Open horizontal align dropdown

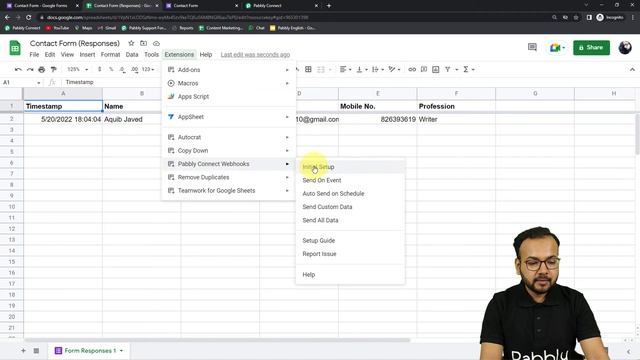click(345, 69)
